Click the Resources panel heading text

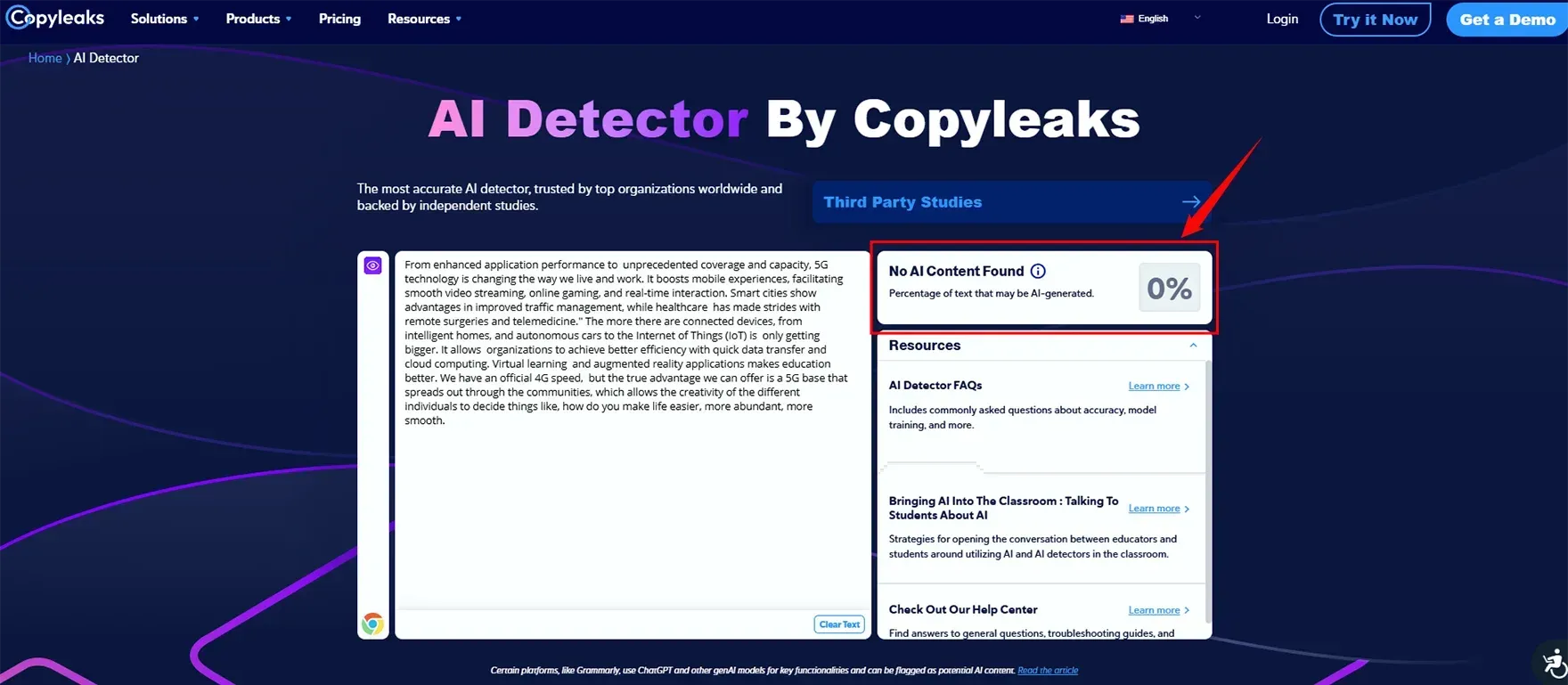point(924,346)
